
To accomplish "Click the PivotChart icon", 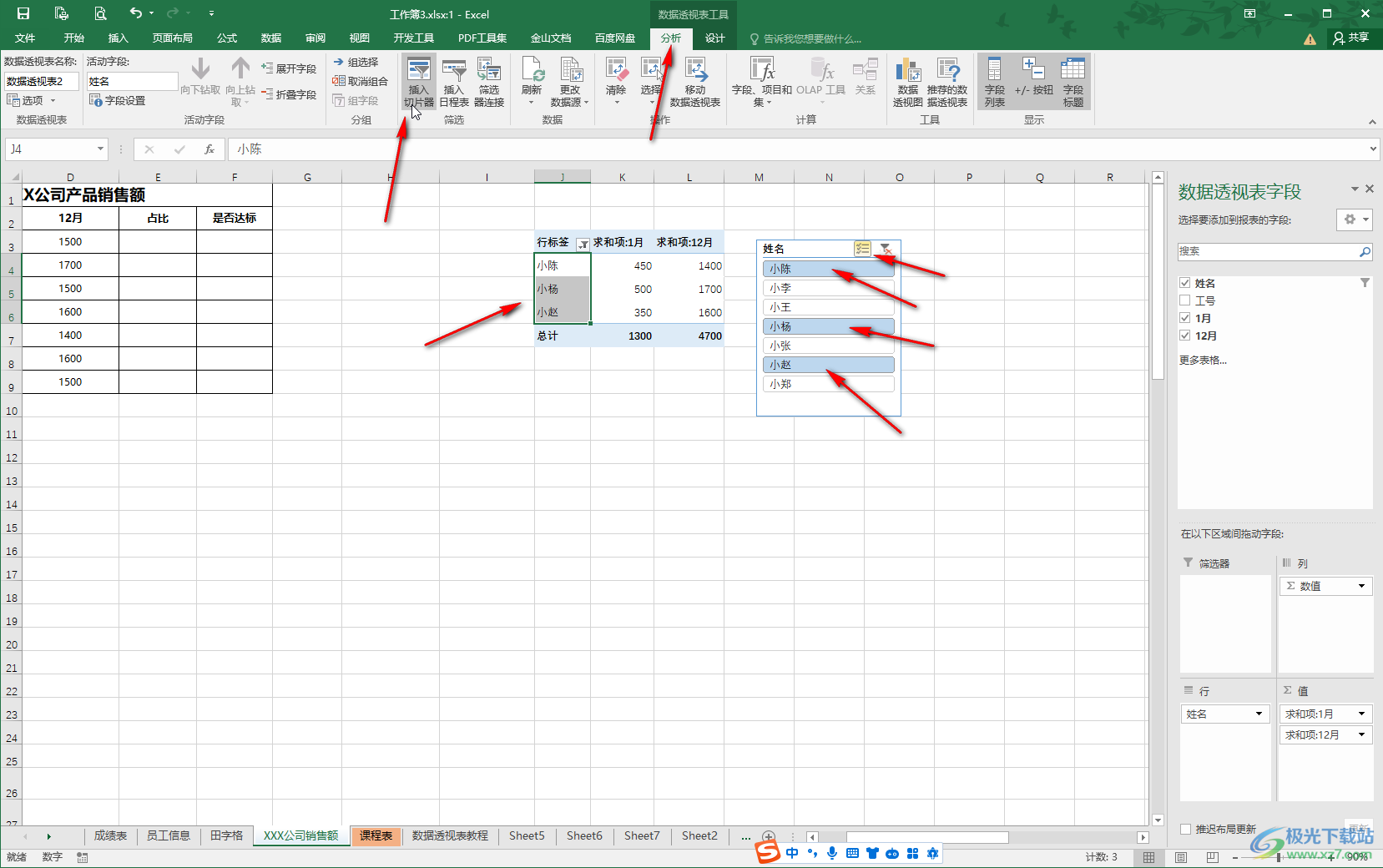I will click(908, 82).
